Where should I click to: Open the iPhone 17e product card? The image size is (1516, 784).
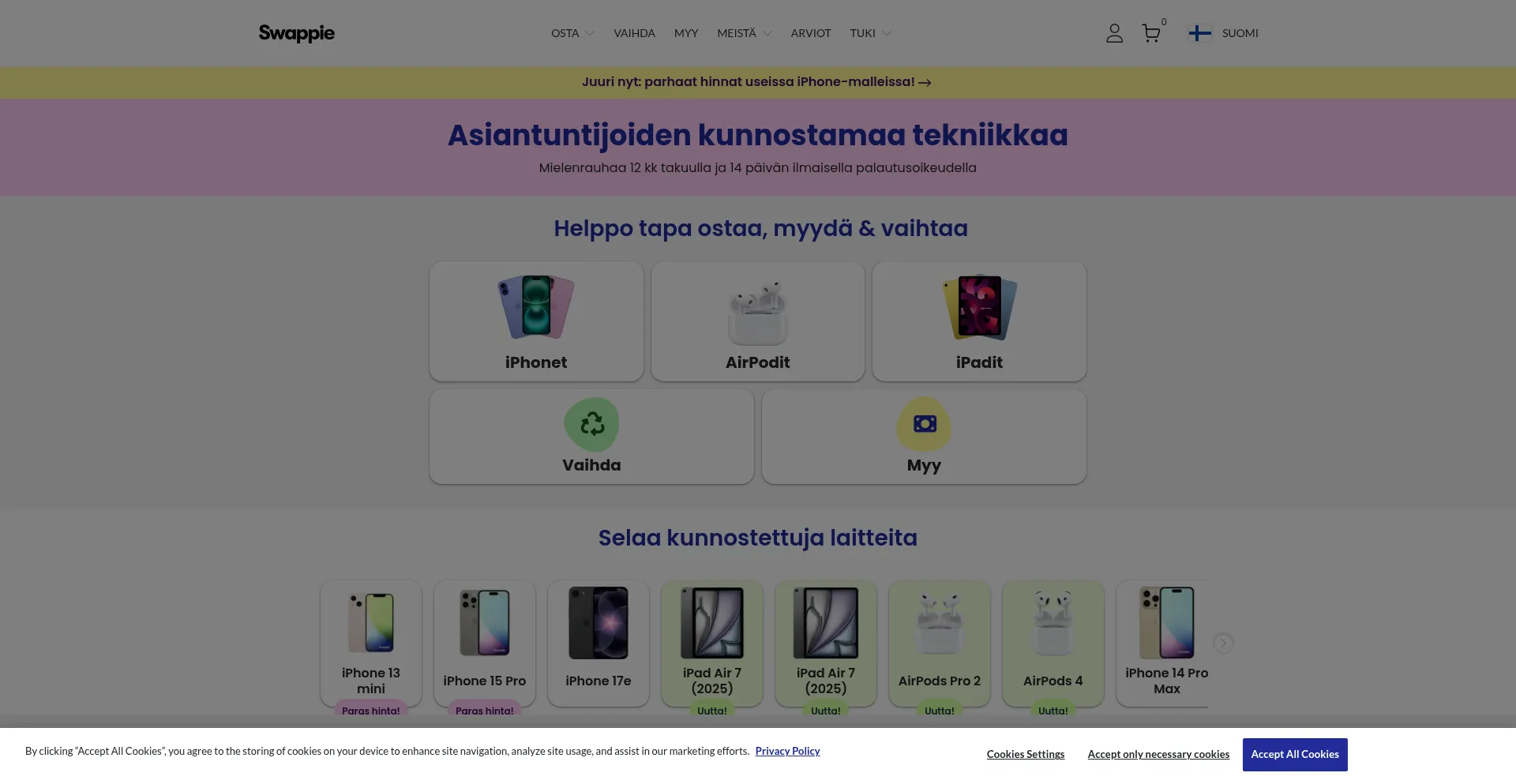click(x=599, y=643)
